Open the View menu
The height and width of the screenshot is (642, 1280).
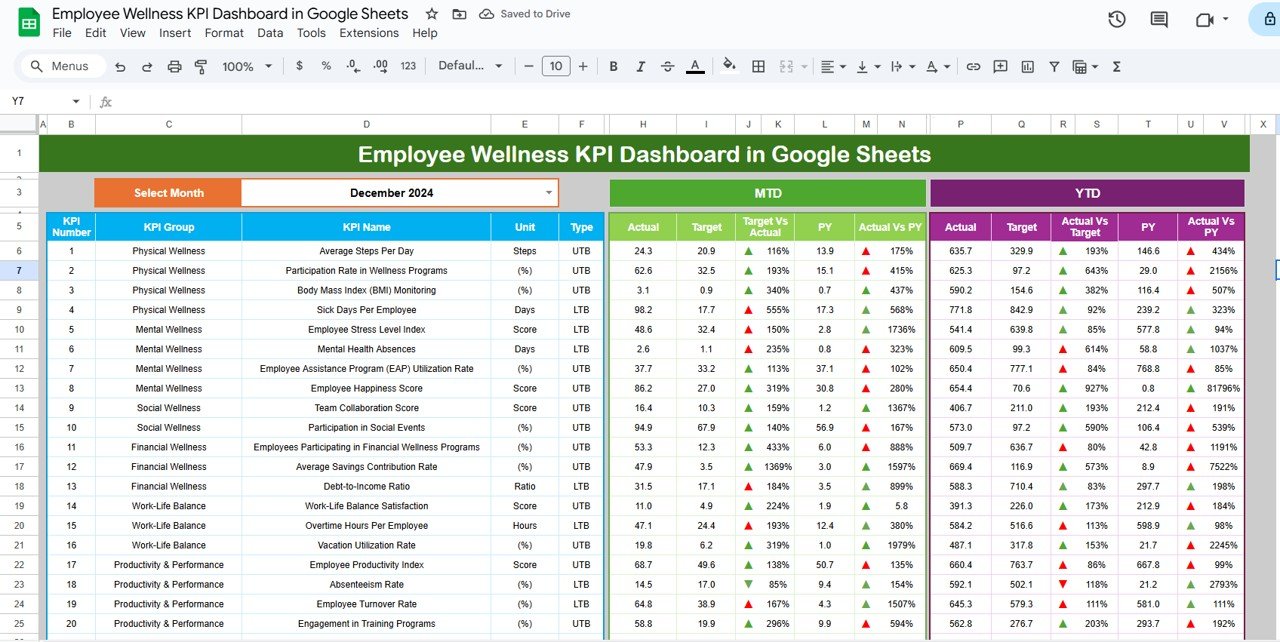[133, 33]
